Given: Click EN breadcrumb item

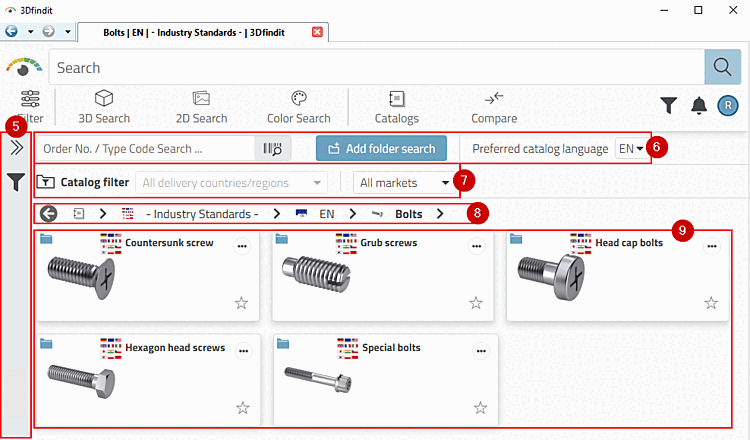Looking at the screenshot, I should (327, 214).
